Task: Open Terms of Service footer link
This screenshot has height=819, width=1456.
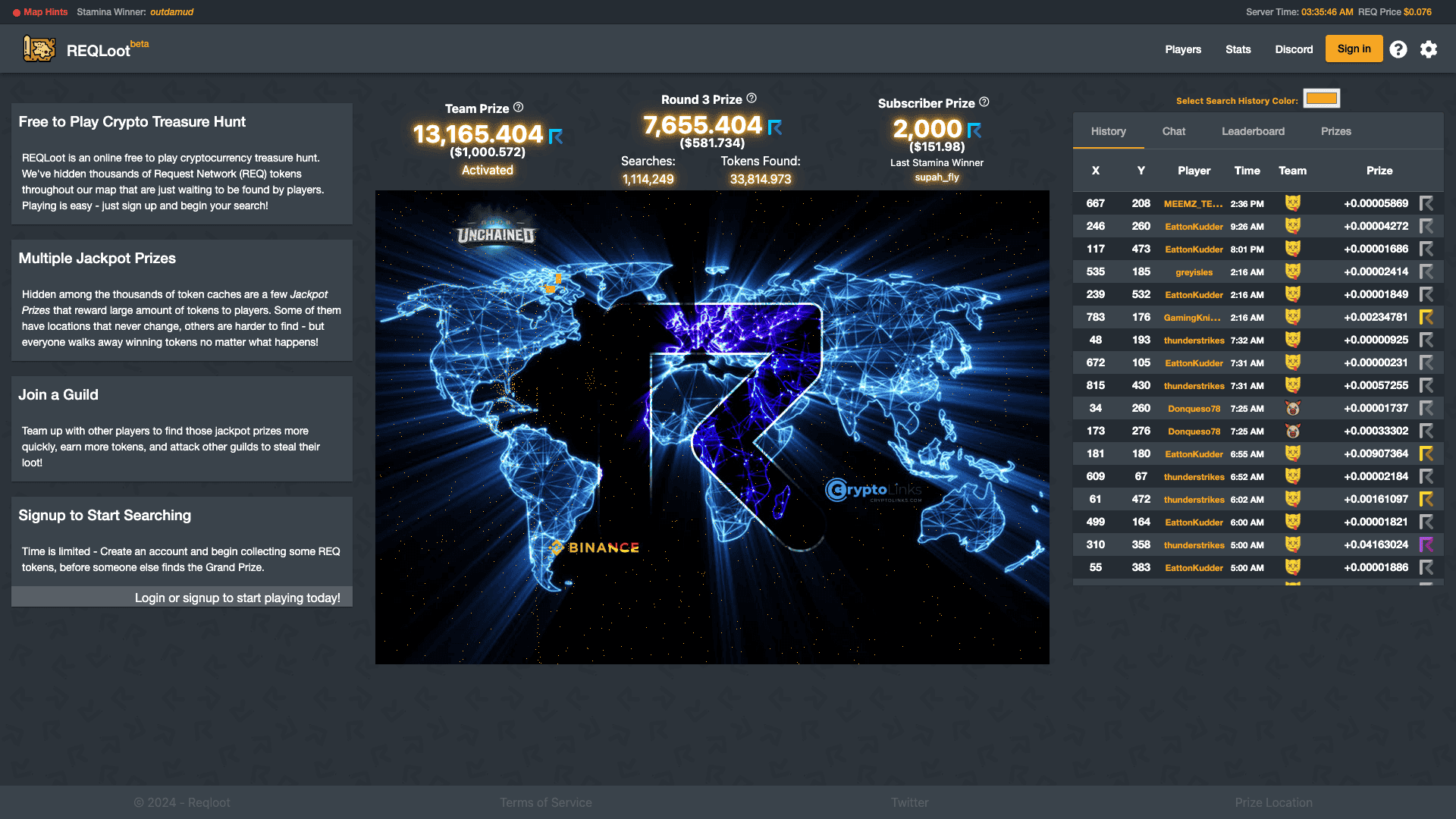Action: pos(545,802)
